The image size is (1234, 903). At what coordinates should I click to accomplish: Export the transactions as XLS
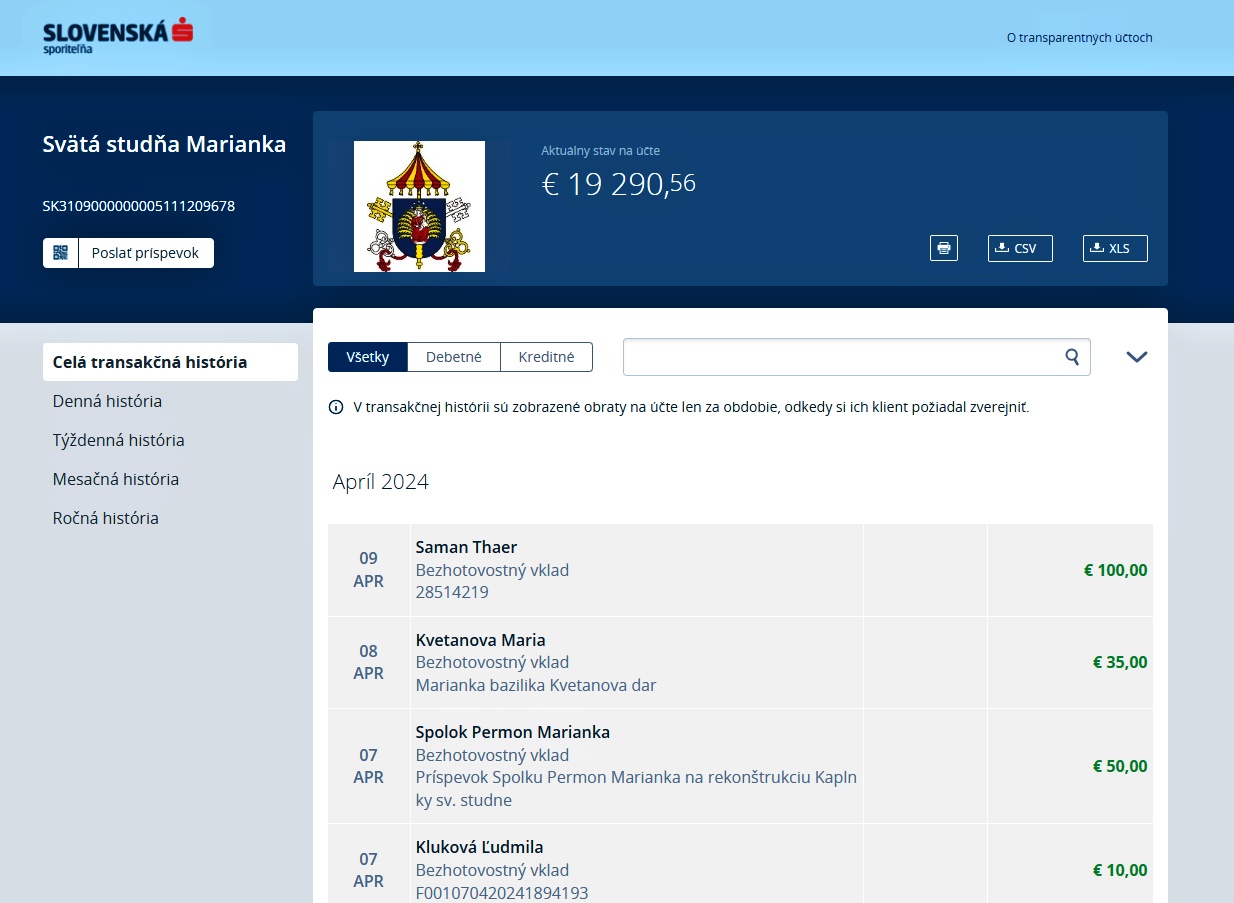[x=1114, y=248]
